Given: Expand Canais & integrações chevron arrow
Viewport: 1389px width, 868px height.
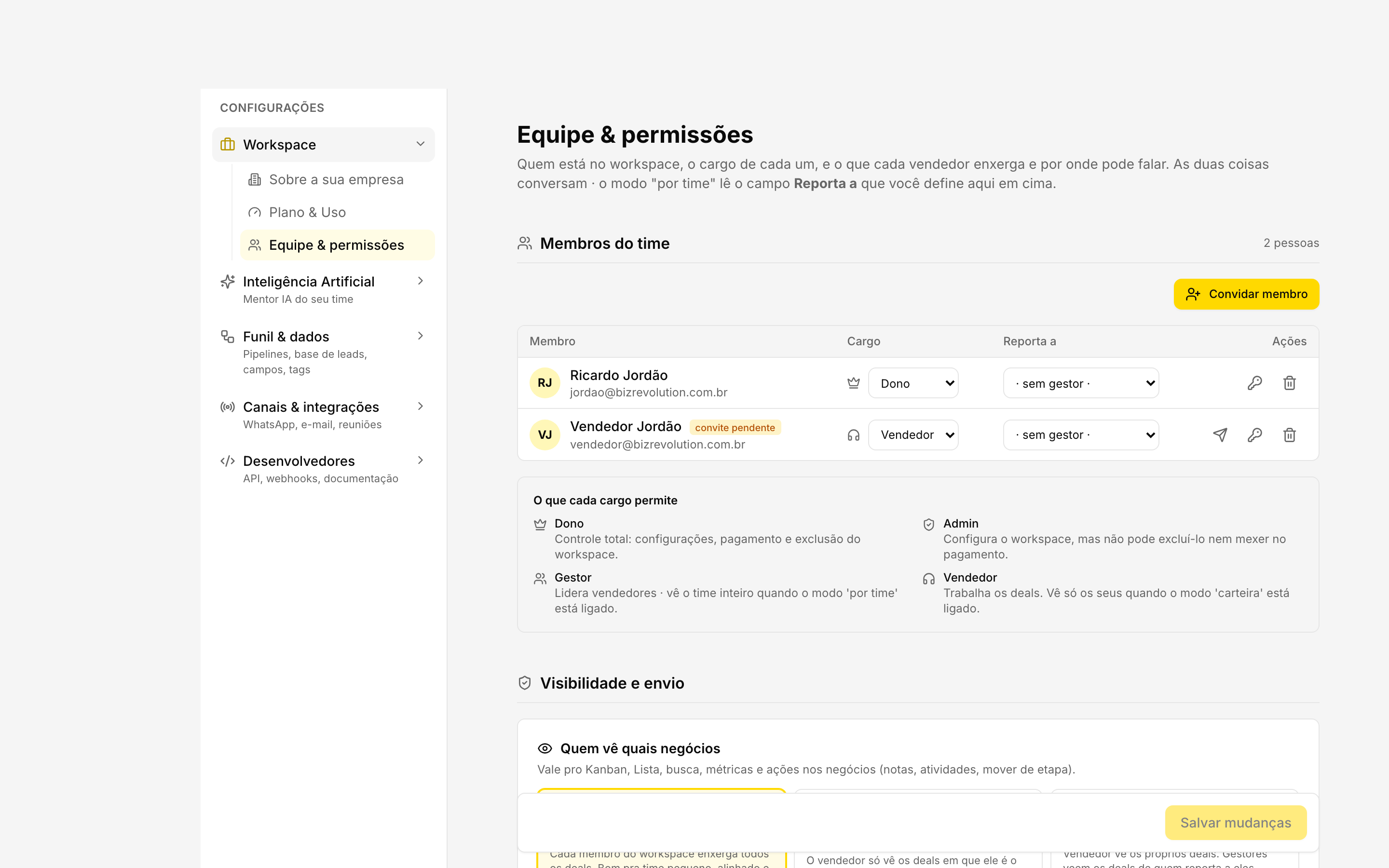Looking at the screenshot, I should 421,407.
